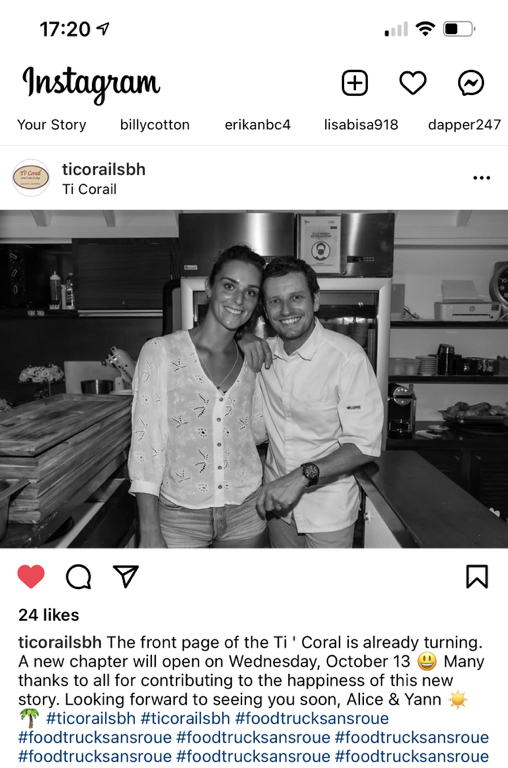Save post with bookmark icon
The width and height of the screenshot is (508, 768).
click(x=477, y=576)
